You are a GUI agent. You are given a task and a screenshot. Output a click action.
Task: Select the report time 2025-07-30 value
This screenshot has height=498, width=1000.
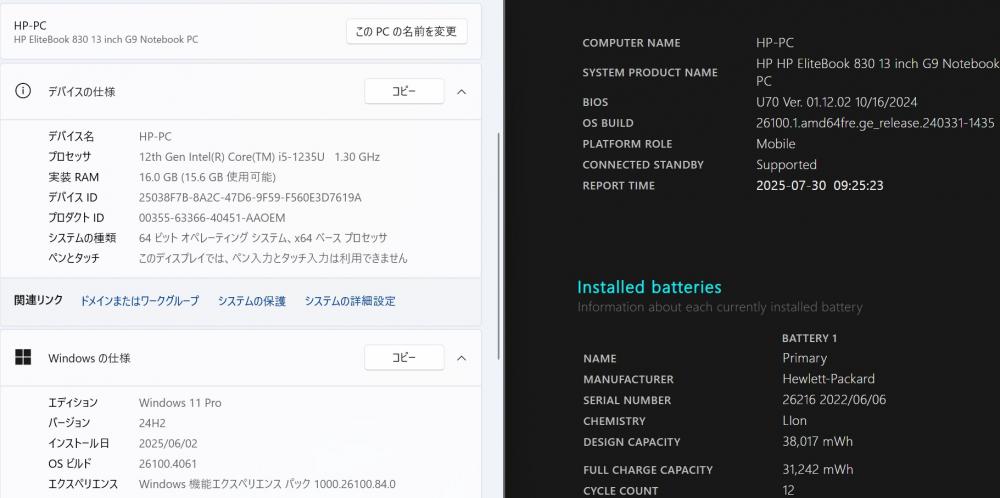coord(820,186)
